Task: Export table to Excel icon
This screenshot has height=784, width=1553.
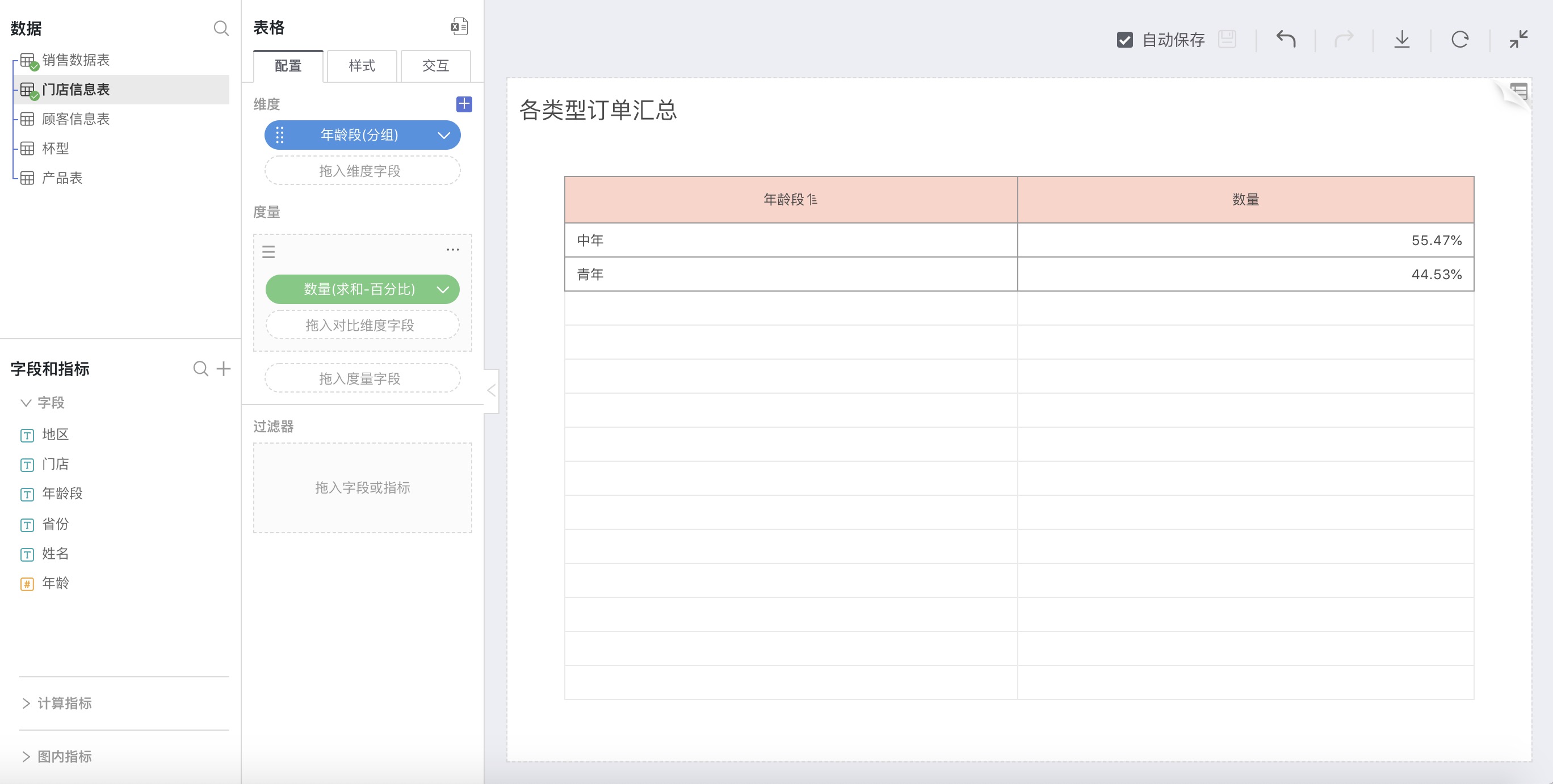Action: (459, 27)
